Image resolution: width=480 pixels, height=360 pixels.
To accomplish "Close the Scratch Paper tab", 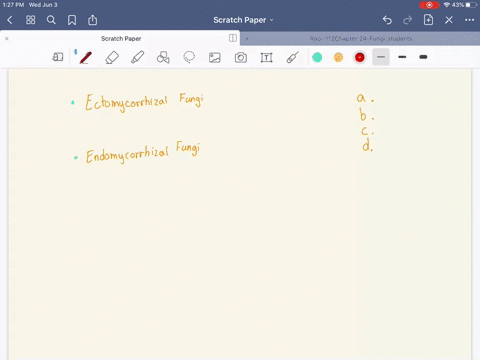I will [x=7, y=39].
